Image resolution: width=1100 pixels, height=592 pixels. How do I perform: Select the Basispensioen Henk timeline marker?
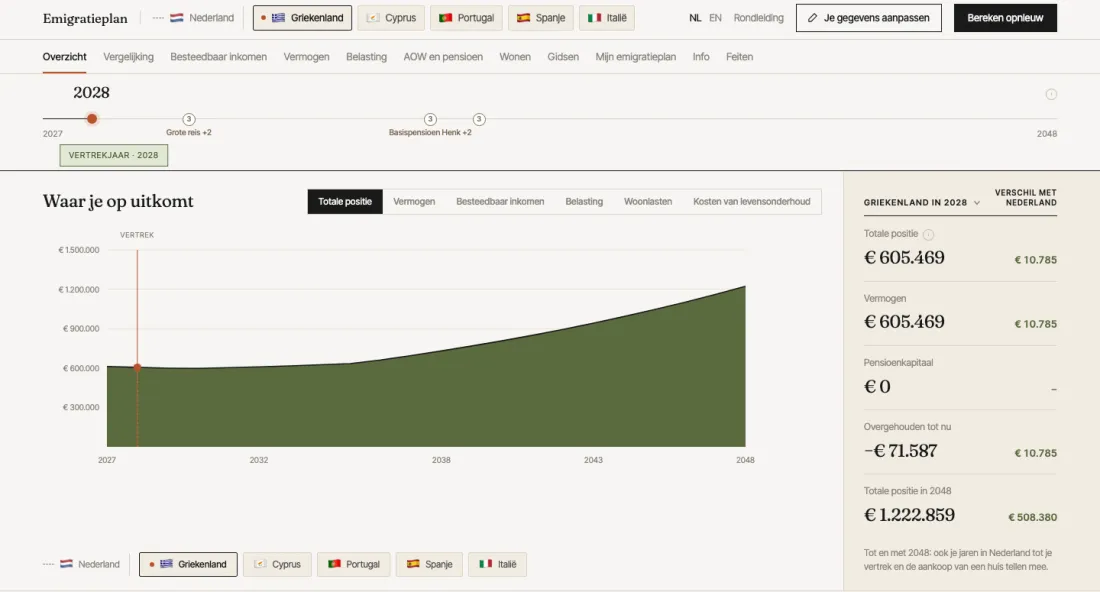430,119
